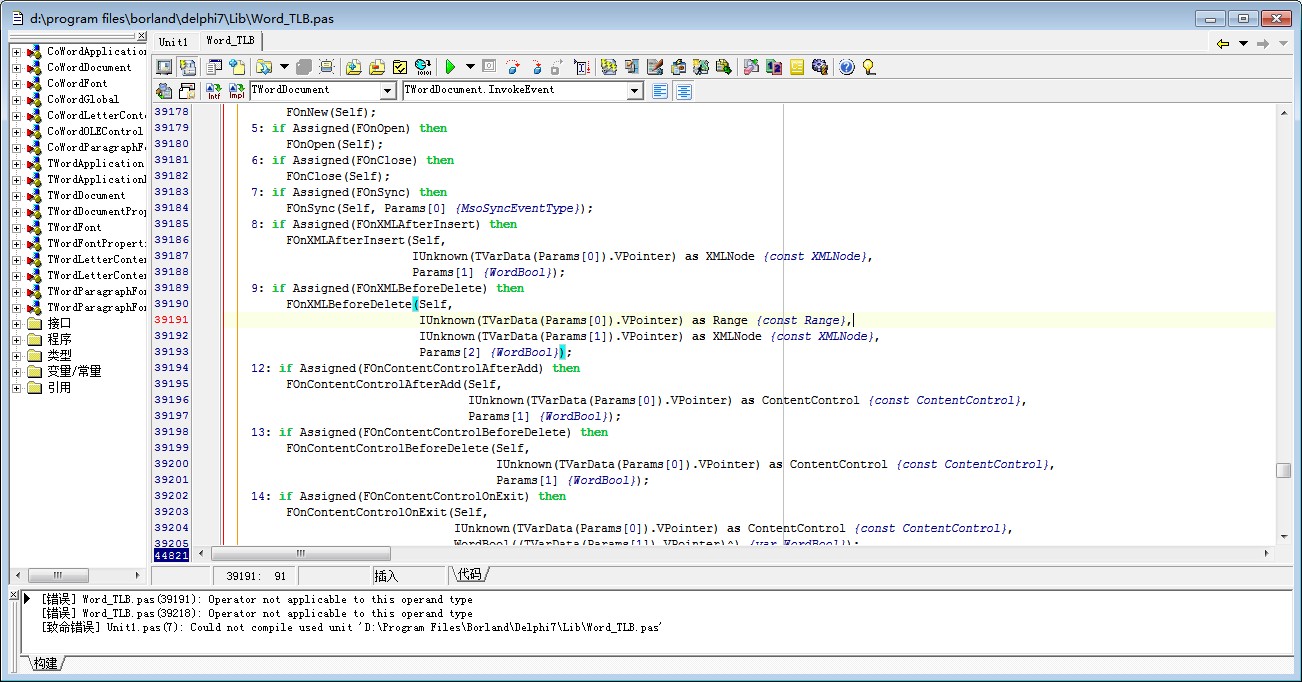Expand the CoWordFont tree node
This screenshot has width=1302, height=682.
(x=16, y=83)
